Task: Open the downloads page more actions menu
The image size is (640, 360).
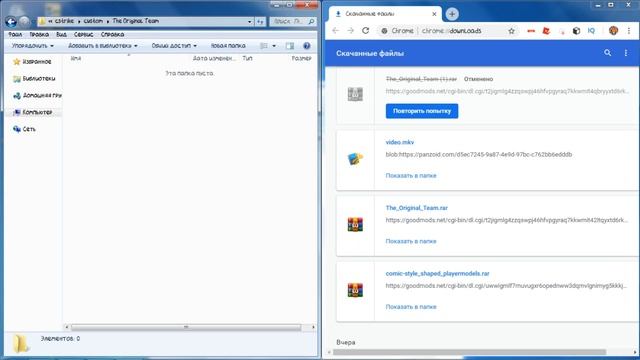Action: [626, 53]
